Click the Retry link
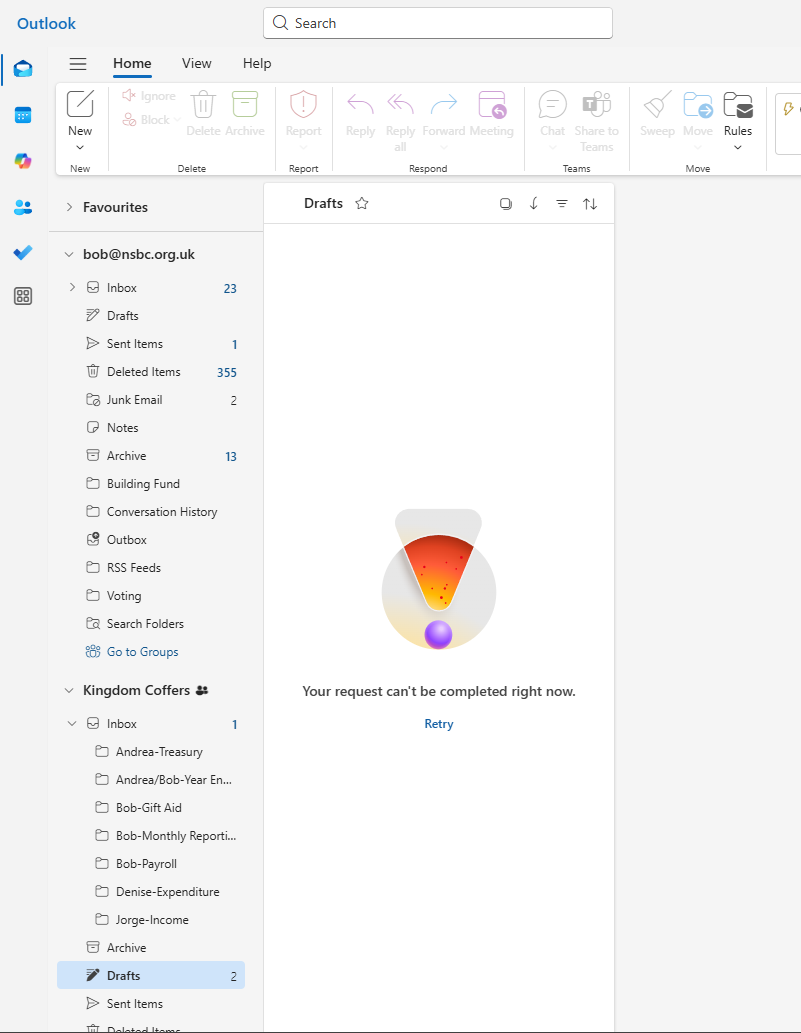Screen dimensions: 801x1033 point(439,723)
